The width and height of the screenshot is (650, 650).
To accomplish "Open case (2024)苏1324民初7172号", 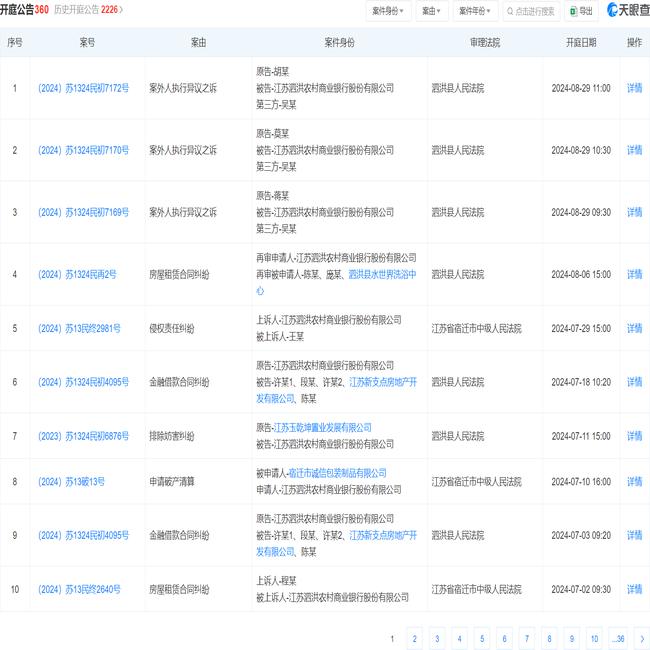I will [83, 88].
